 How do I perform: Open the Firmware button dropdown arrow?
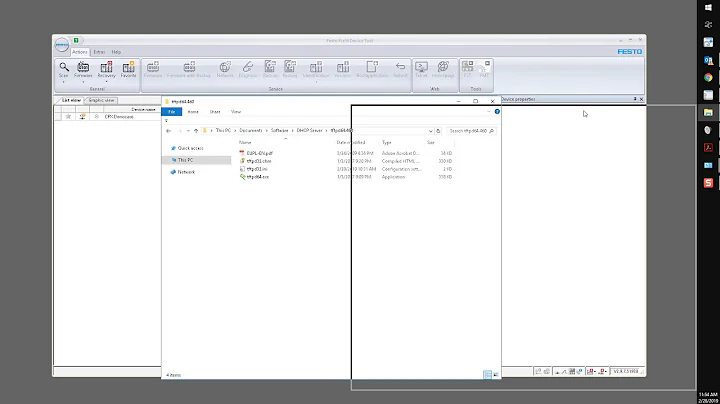tap(83, 82)
